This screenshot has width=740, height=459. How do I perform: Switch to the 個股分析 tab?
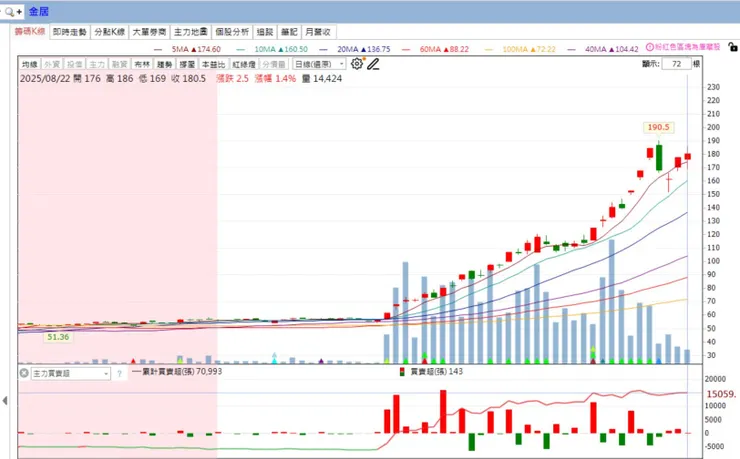point(232,32)
